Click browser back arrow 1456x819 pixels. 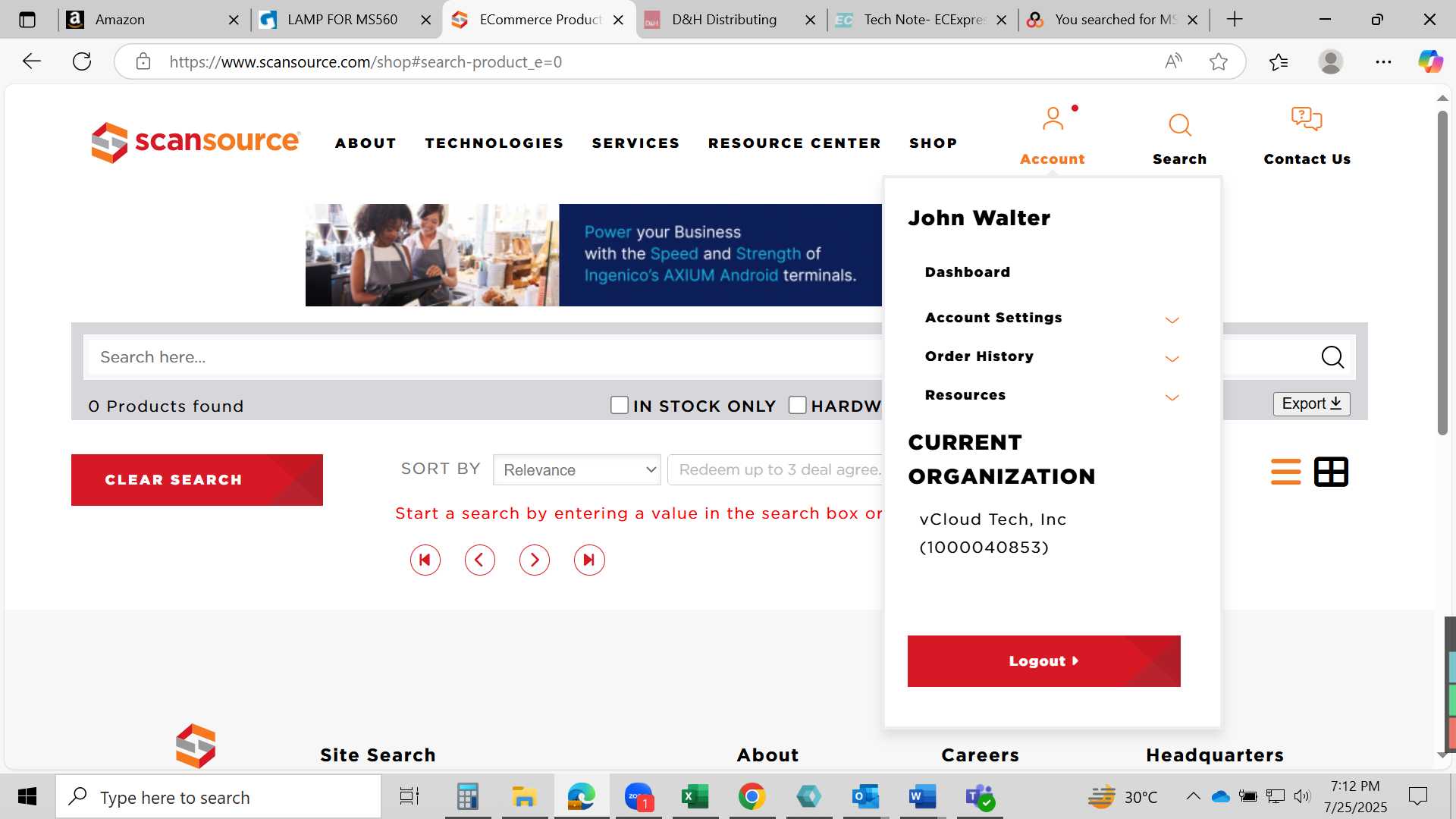coord(31,61)
